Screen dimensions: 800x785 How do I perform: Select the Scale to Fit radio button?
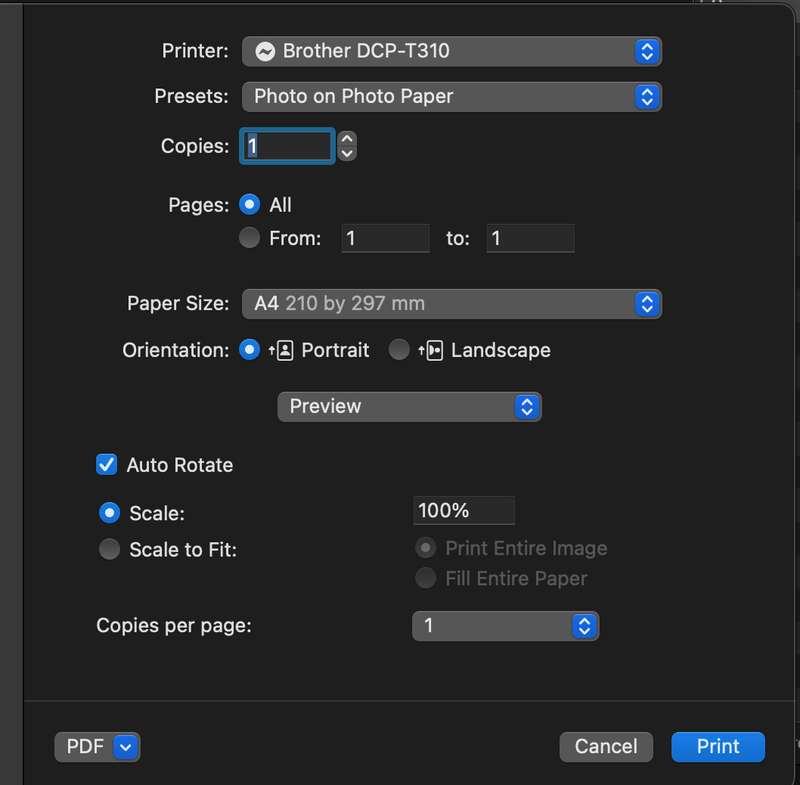pyautogui.click(x=109, y=549)
